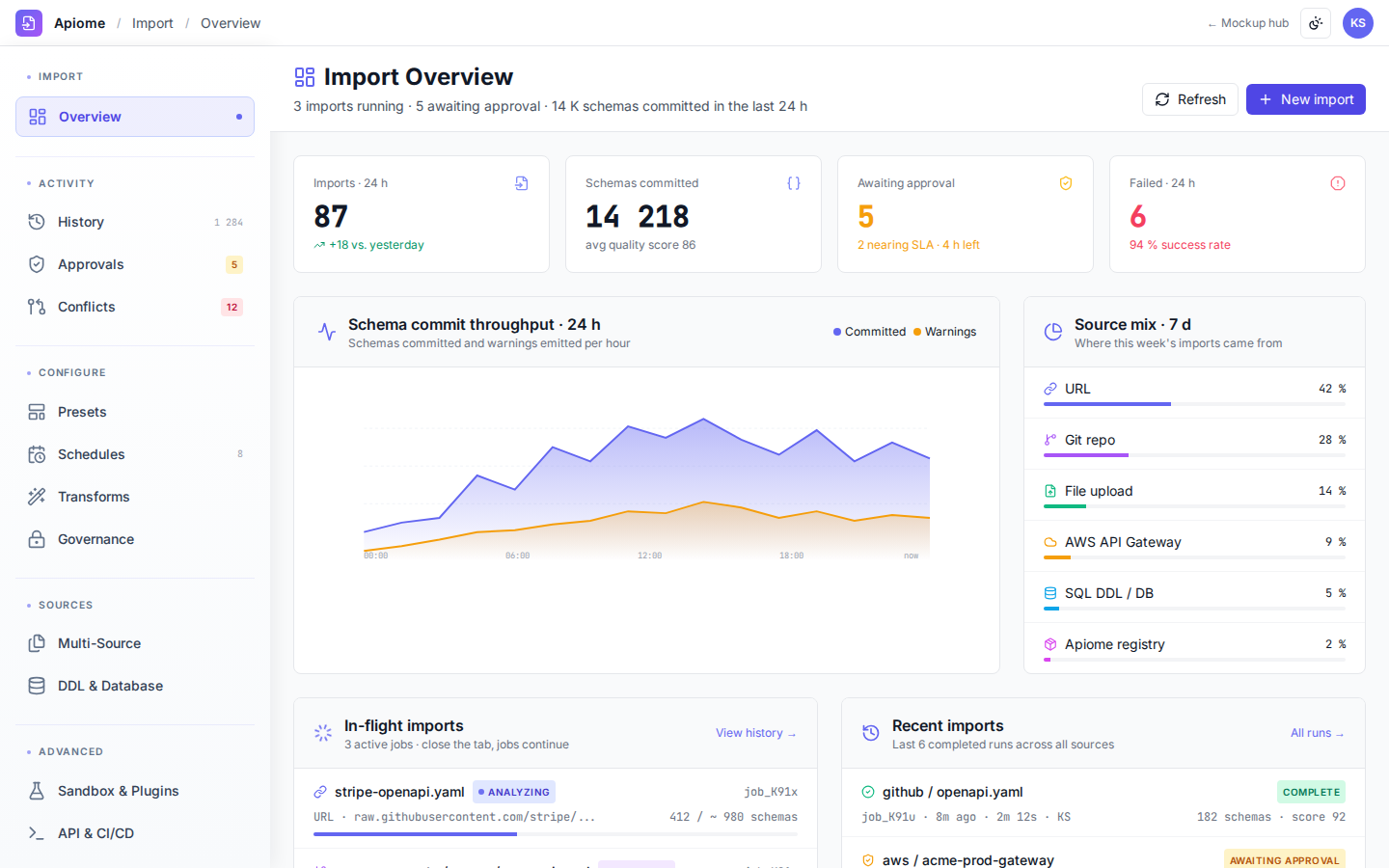Click the URL 42 % source bar
Image resolution: width=1389 pixels, height=868 pixels.
click(1194, 404)
